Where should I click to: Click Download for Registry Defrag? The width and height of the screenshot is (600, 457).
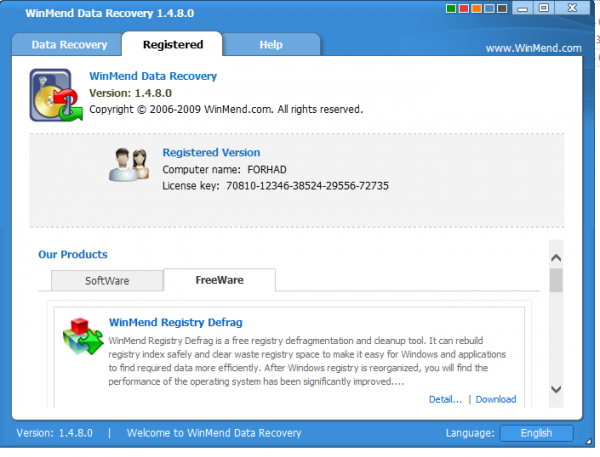[x=496, y=399]
